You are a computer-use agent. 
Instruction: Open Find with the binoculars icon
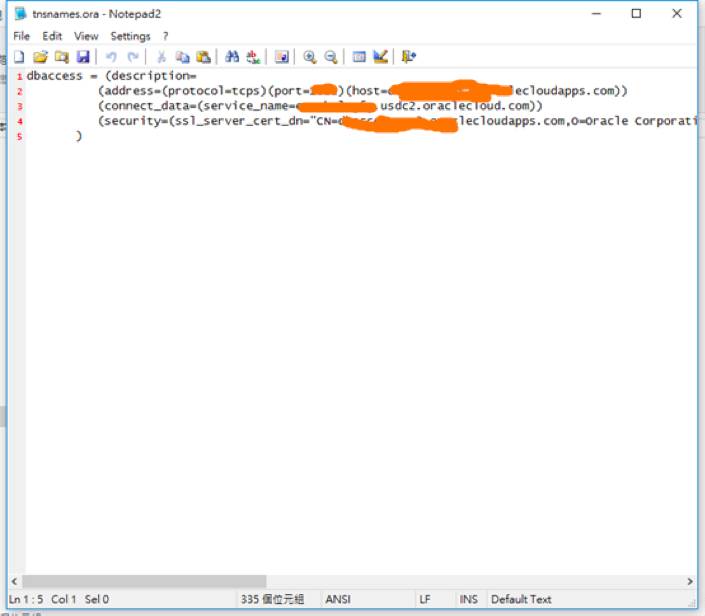[232, 57]
